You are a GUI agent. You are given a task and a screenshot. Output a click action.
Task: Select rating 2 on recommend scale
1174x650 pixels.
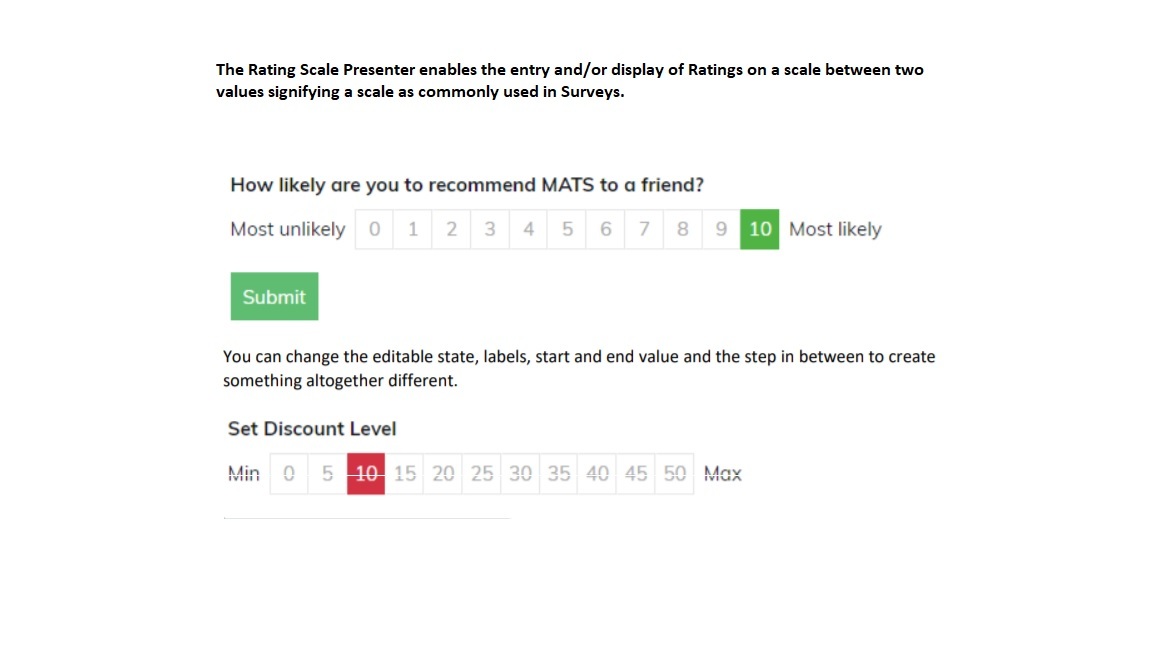pyautogui.click(x=452, y=229)
